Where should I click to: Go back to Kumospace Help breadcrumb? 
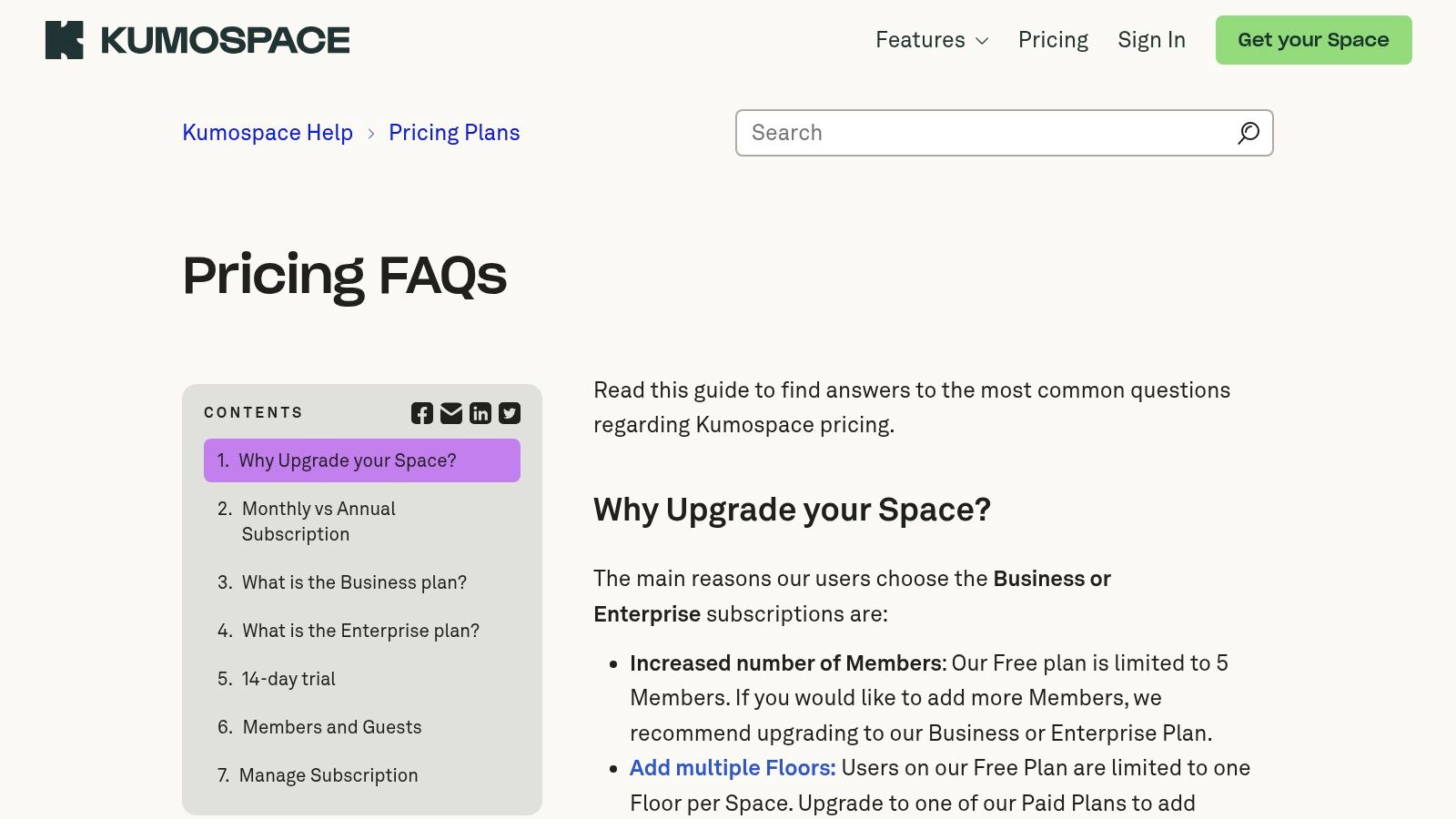click(x=267, y=133)
